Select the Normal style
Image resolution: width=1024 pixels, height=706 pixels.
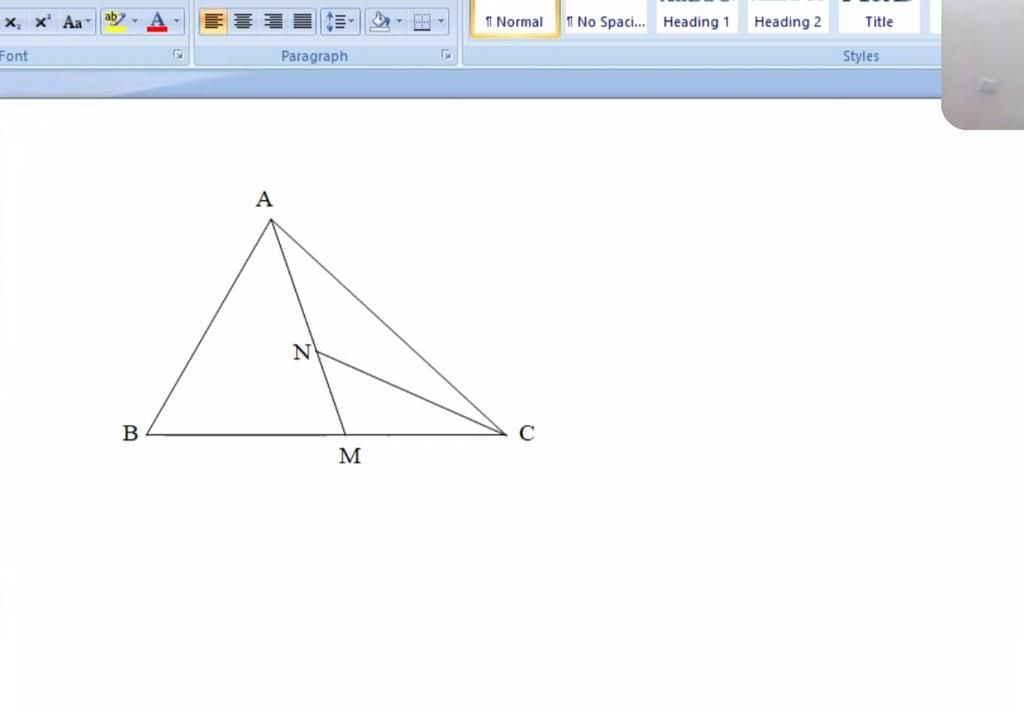point(515,18)
